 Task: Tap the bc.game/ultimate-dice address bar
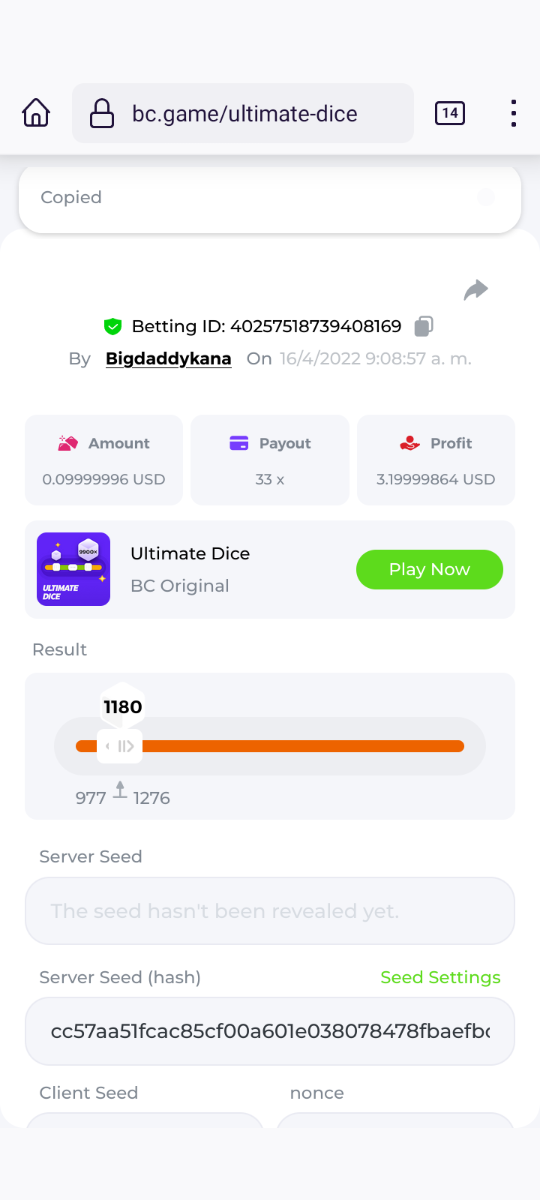(243, 113)
